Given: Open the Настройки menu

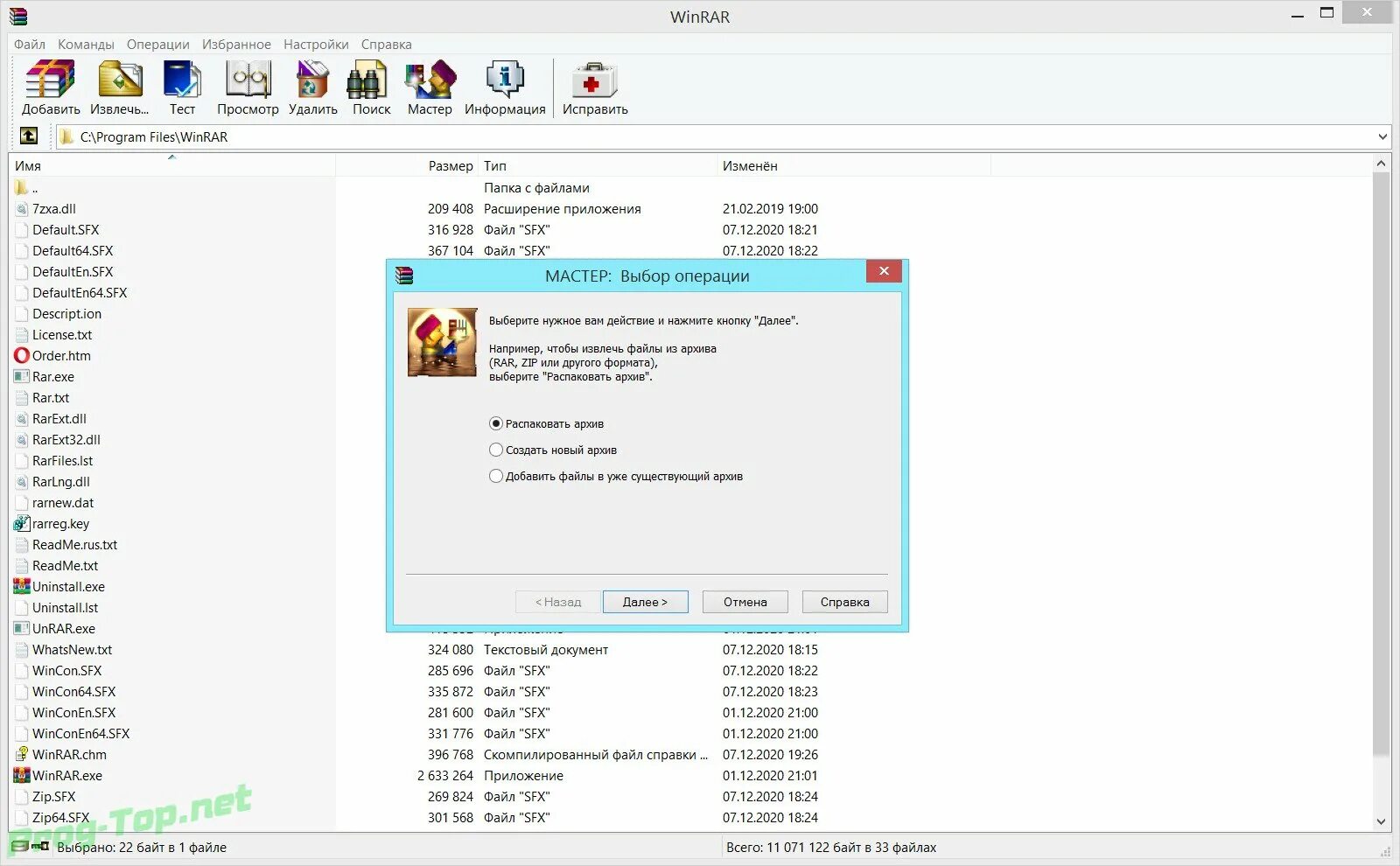Looking at the screenshot, I should point(316,45).
